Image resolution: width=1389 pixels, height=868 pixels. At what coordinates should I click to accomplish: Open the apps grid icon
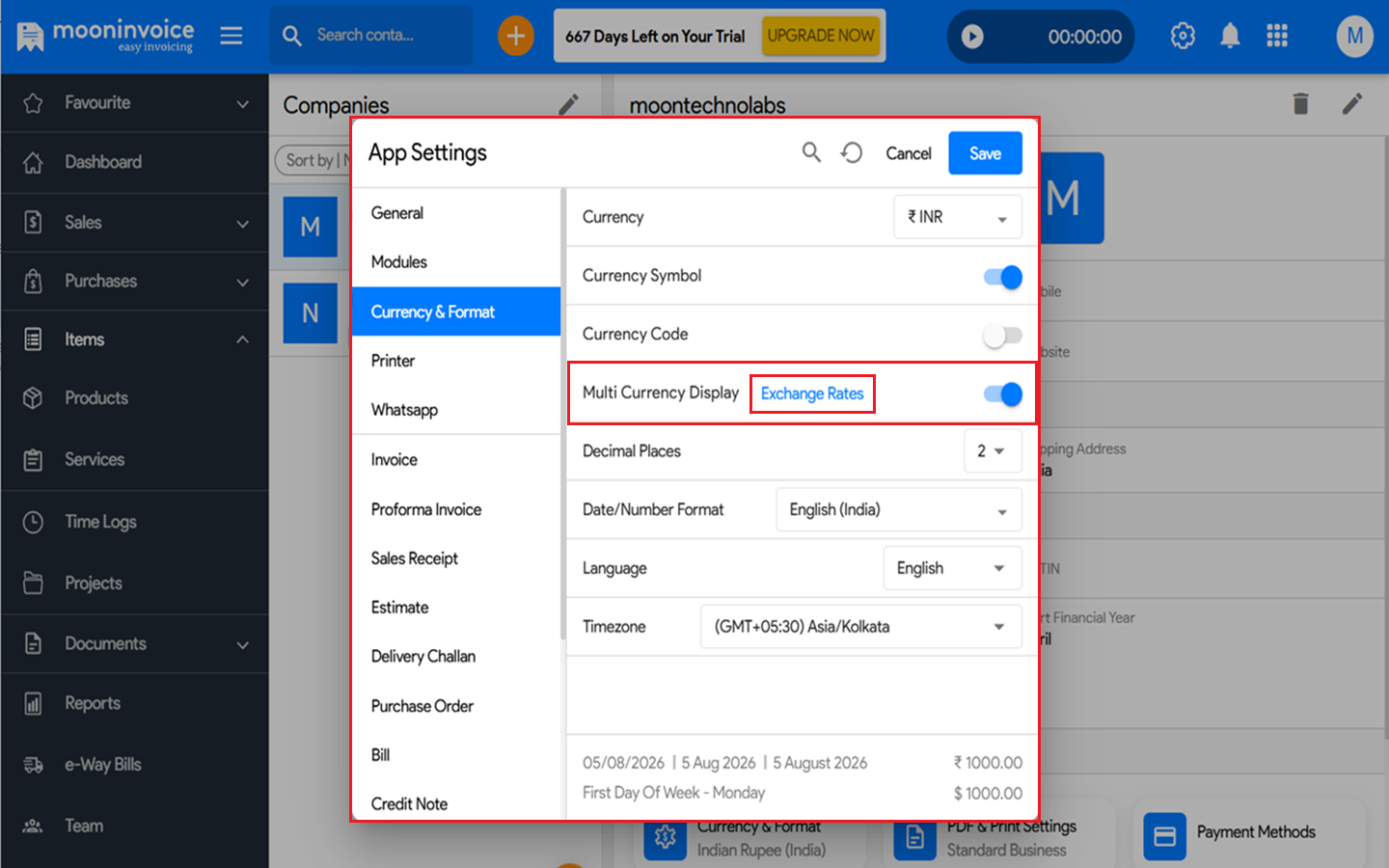coord(1277,36)
